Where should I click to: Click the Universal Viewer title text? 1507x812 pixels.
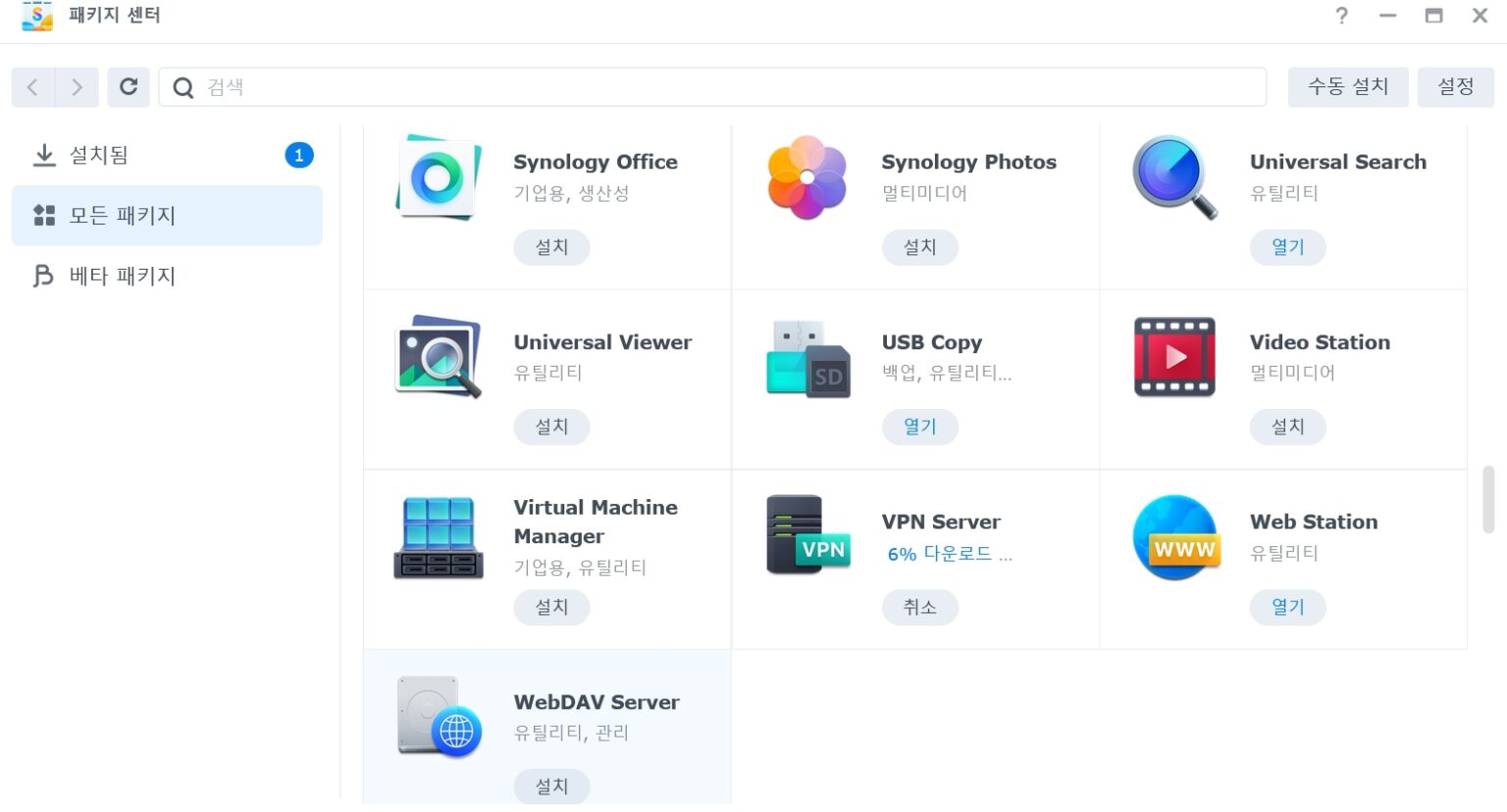(x=602, y=342)
